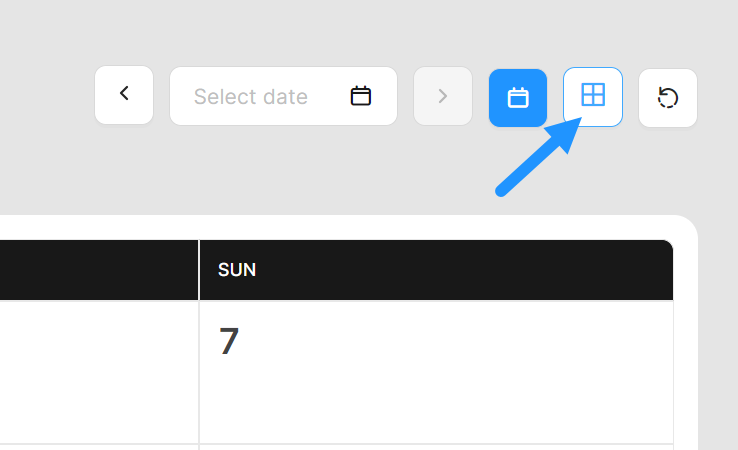Reset the calendar with the circular arrow

(668, 97)
